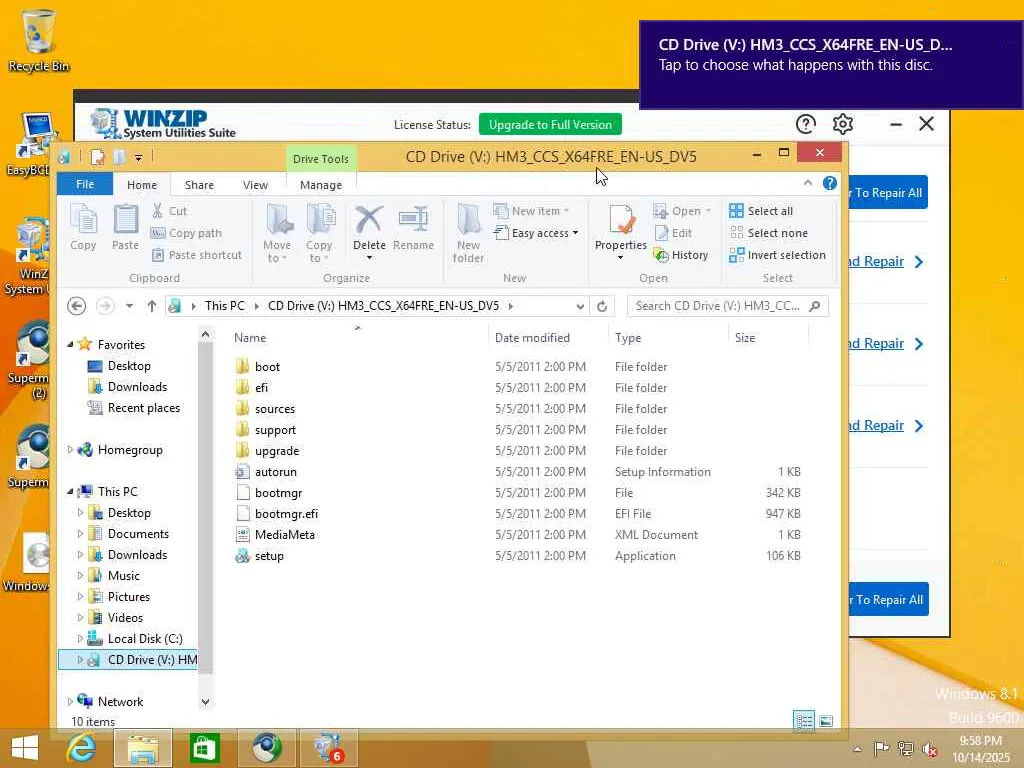Image resolution: width=1024 pixels, height=768 pixels.
Task: Click Invert selection
Action: pos(777,255)
